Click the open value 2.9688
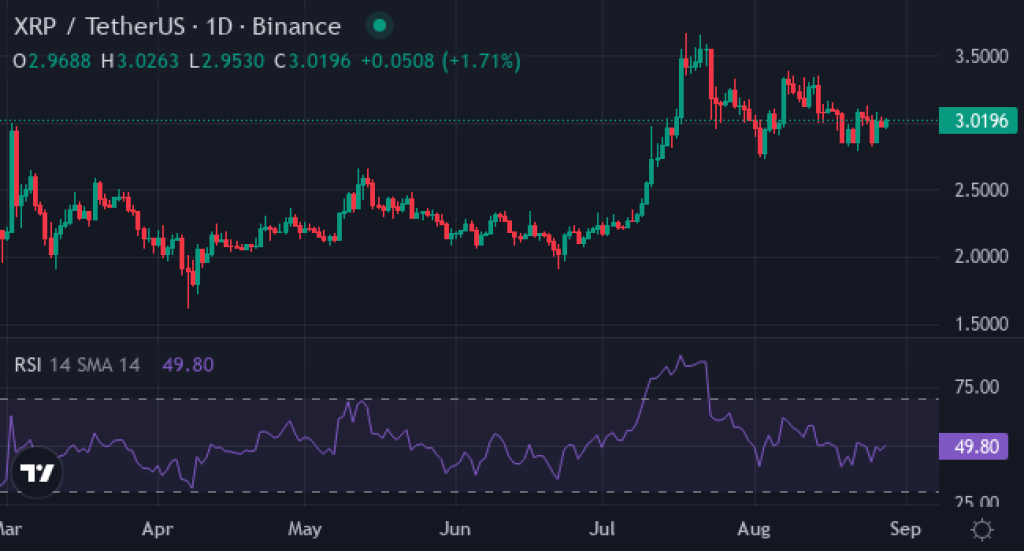1024x551 pixels. 59,61
